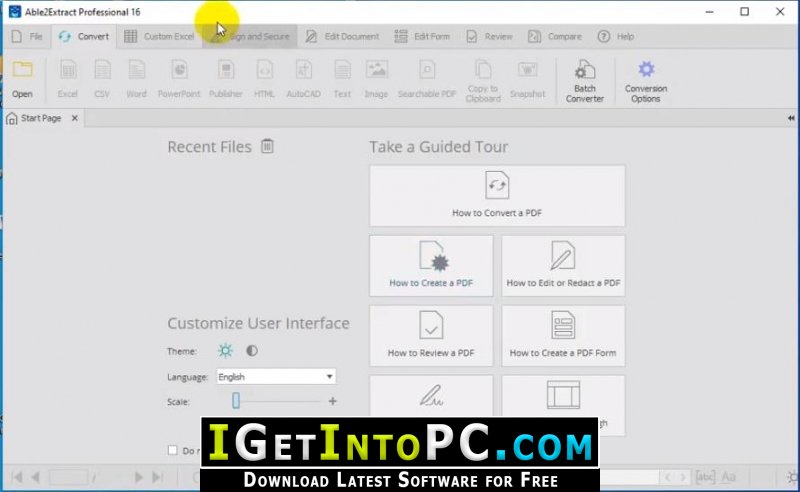Expand the Language dropdown showing English
This screenshot has height=492, width=800.
pyautogui.click(x=276, y=377)
